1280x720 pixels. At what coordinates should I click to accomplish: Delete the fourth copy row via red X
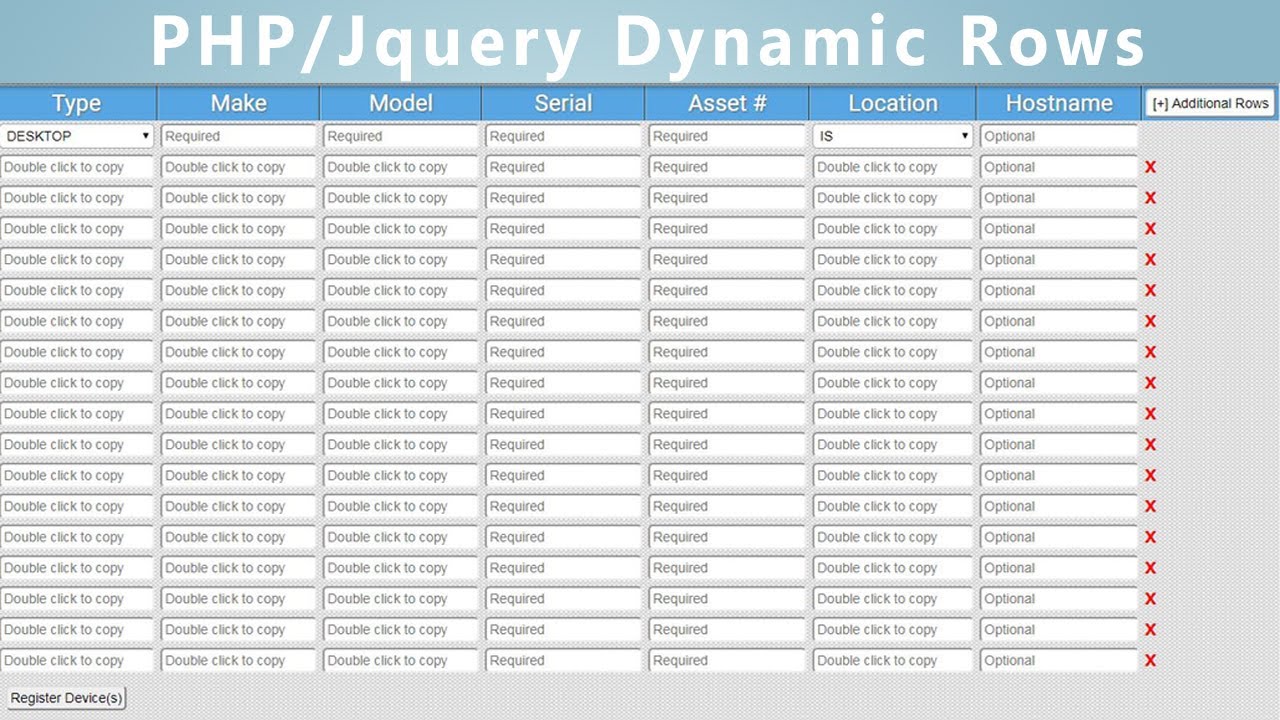(1150, 260)
